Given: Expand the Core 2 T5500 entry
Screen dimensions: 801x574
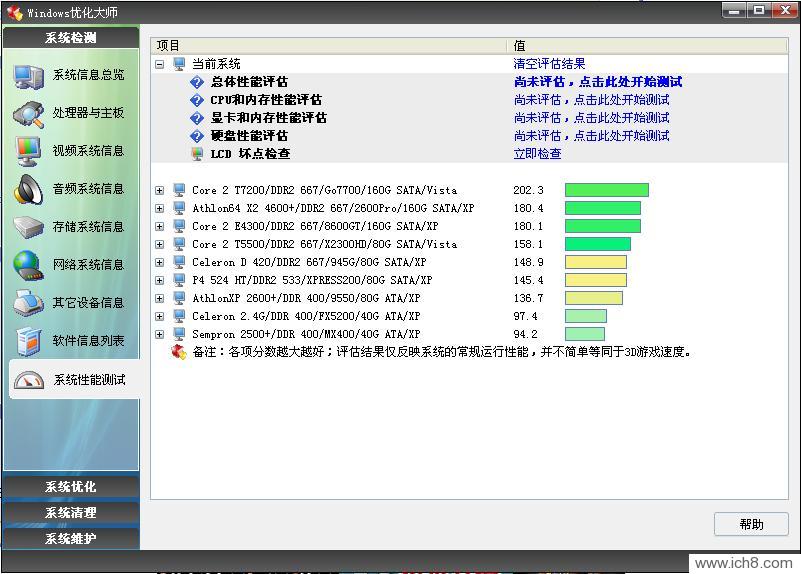Looking at the screenshot, I should click(160, 245).
